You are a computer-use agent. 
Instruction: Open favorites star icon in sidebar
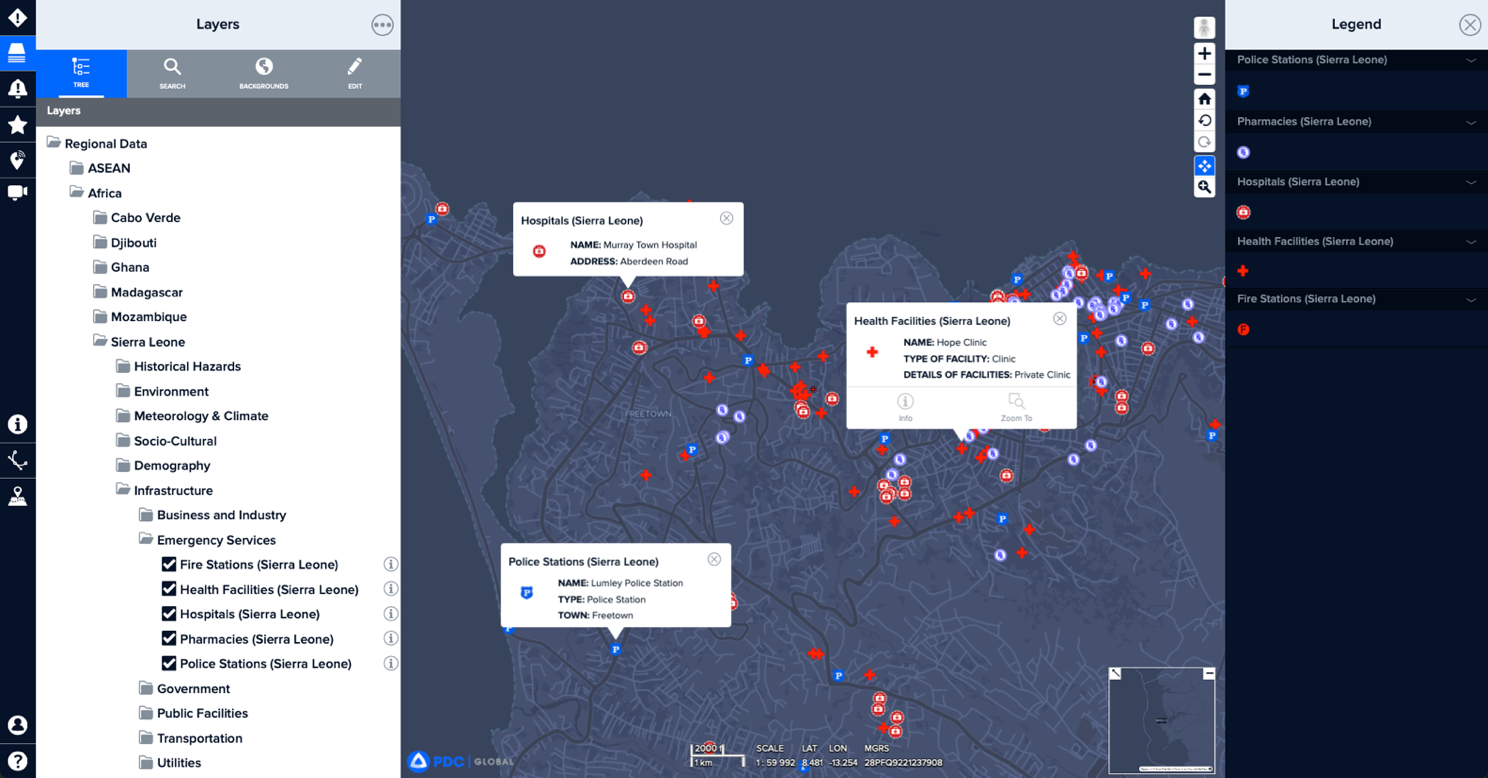click(x=17, y=124)
